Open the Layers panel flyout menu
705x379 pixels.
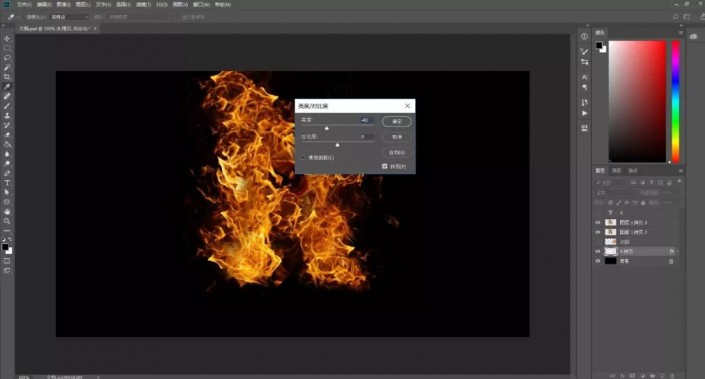[680, 171]
